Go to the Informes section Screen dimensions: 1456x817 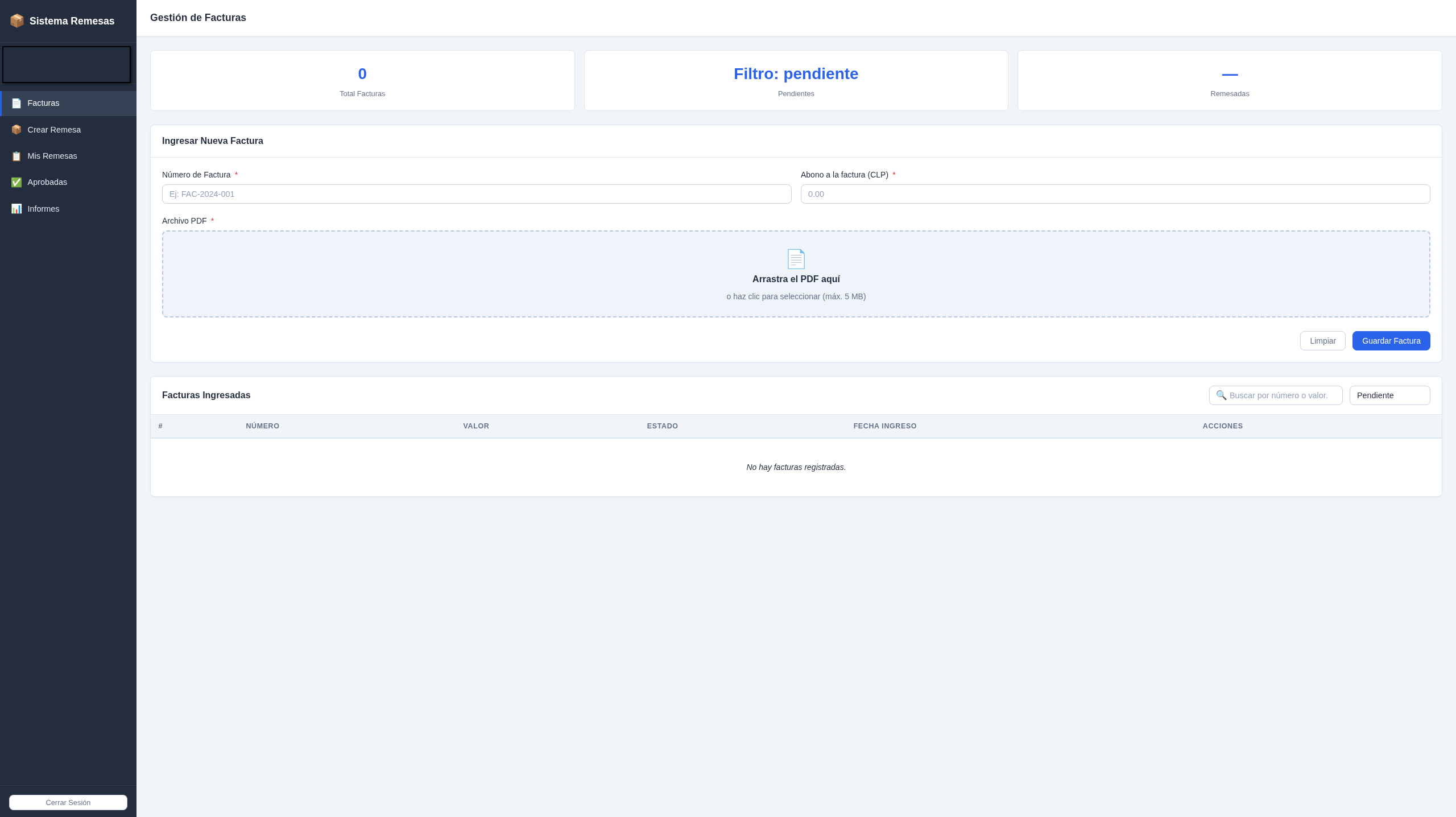(68, 209)
